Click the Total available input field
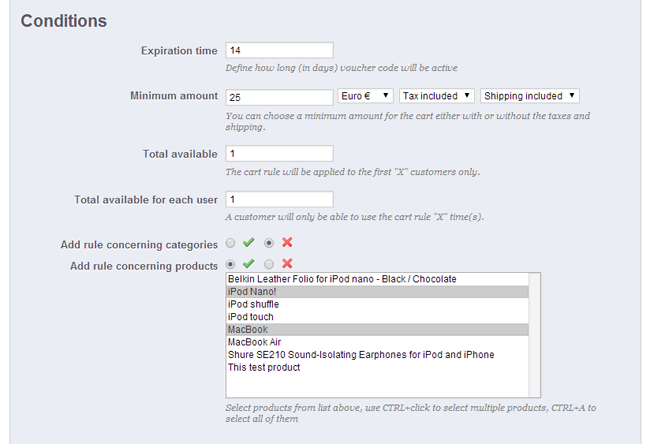650x444 pixels. click(x=279, y=153)
